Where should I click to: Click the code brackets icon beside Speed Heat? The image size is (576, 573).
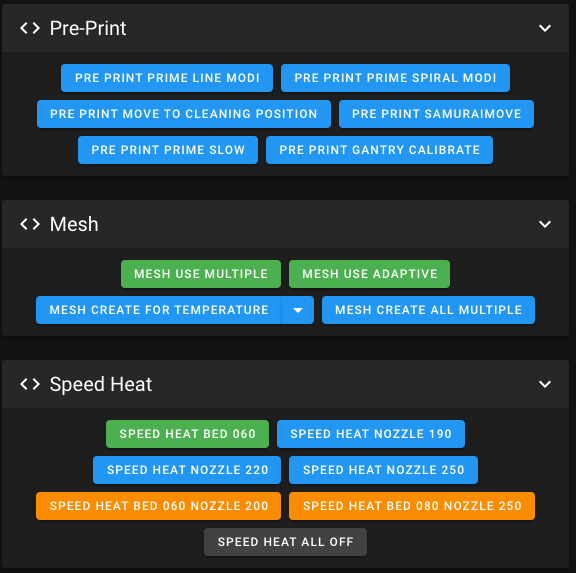click(30, 384)
